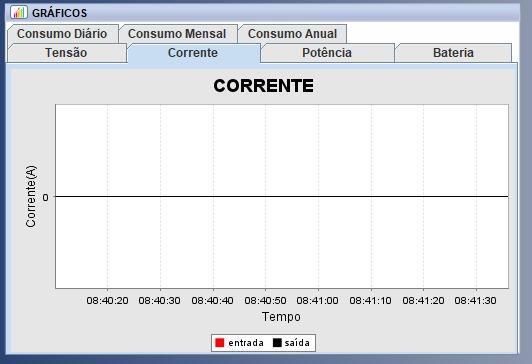Click the black saída legend swatch
This screenshot has height=364, width=532.
pyautogui.click(x=277, y=343)
